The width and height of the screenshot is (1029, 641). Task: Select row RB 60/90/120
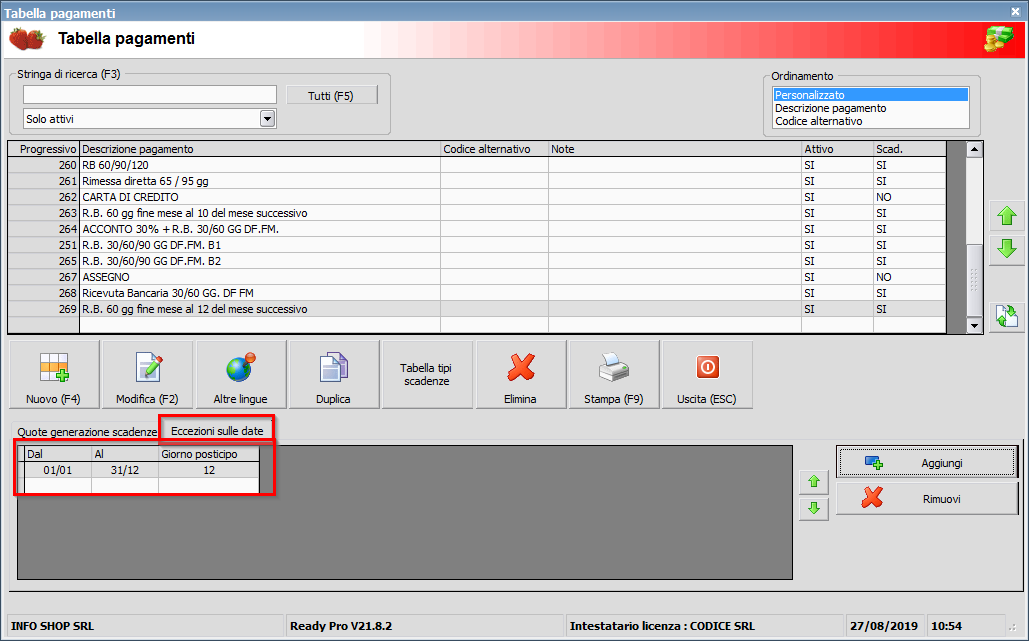click(477, 165)
